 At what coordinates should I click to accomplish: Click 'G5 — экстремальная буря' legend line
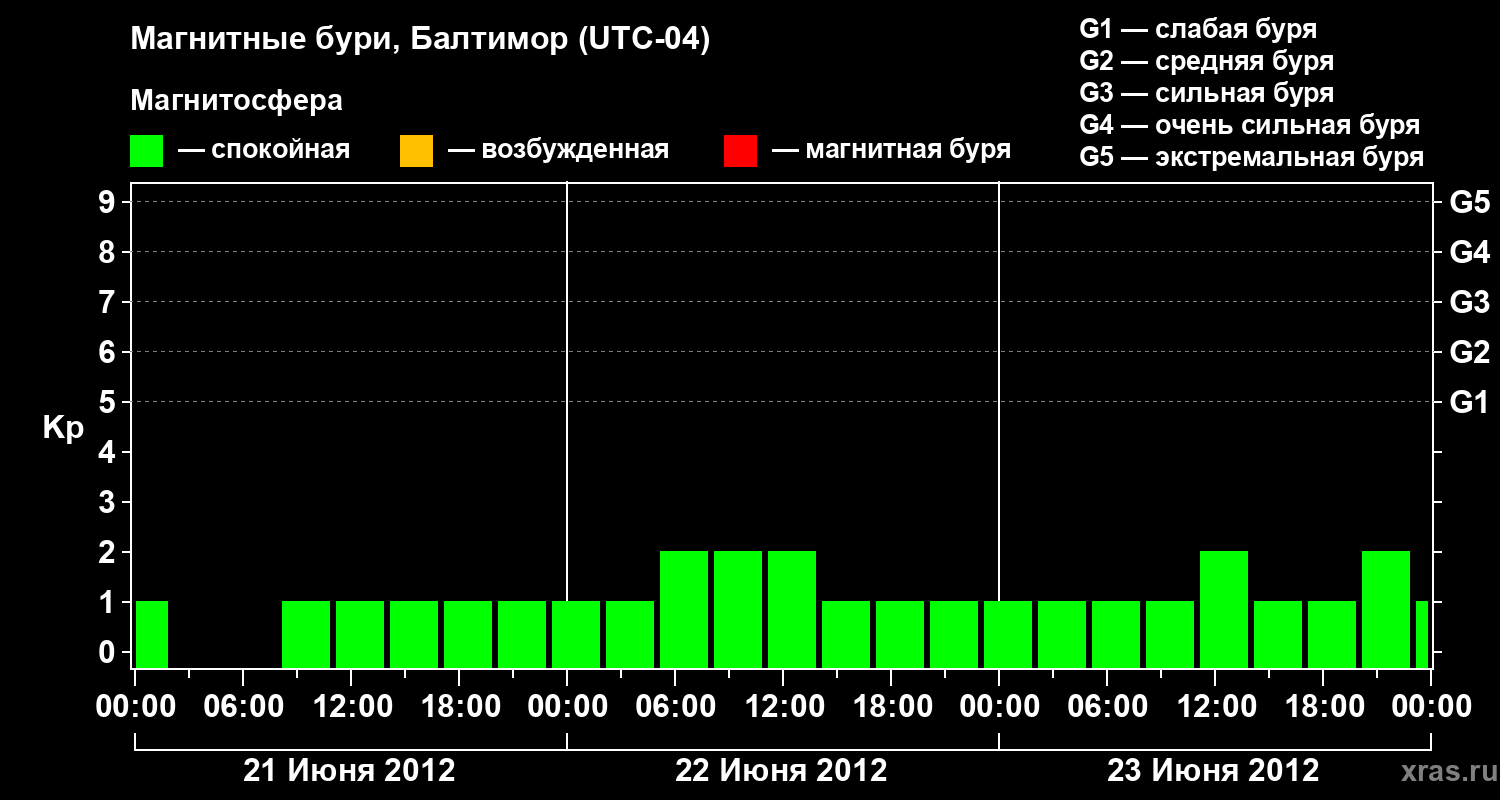[x=1252, y=157]
